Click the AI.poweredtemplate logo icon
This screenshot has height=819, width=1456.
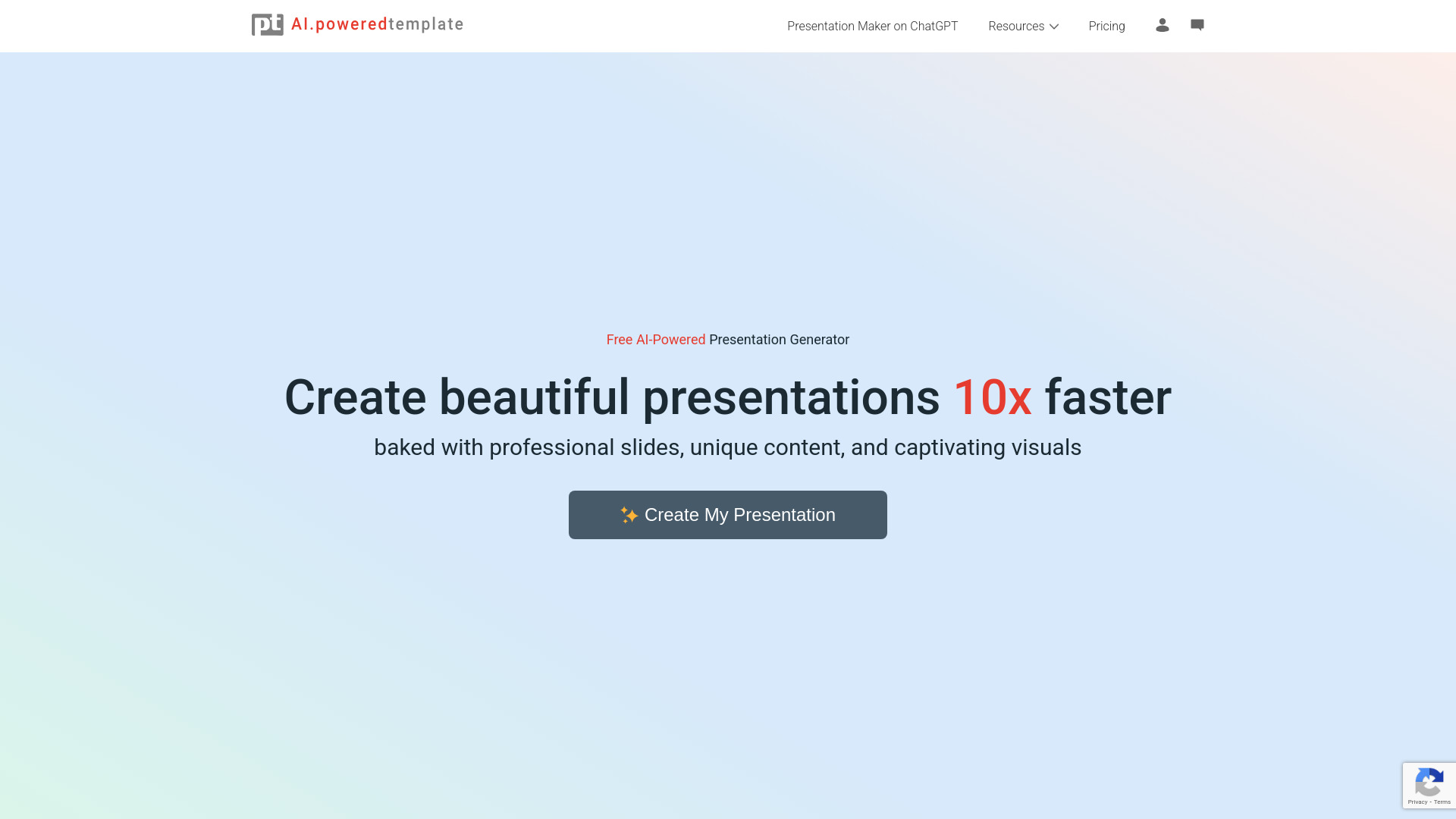(x=266, y=24)
